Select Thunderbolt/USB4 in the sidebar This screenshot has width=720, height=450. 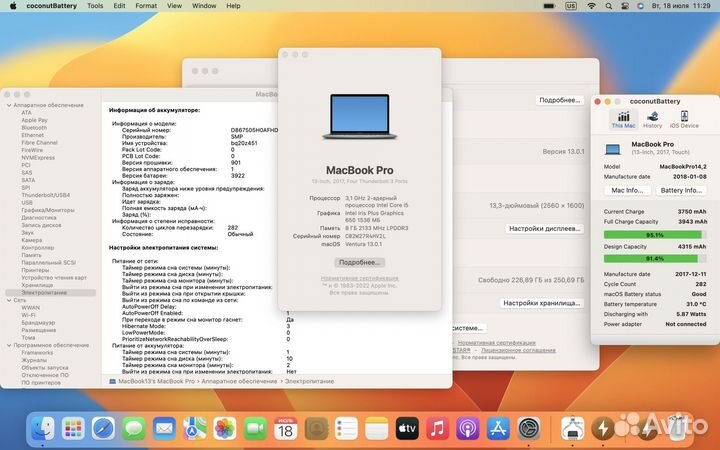45,195
